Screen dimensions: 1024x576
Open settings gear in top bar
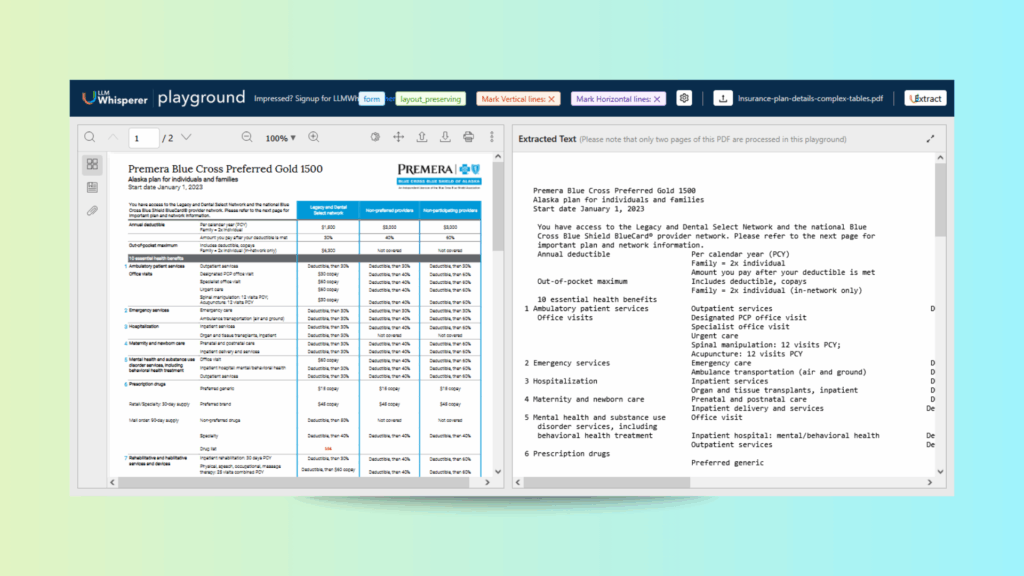(684, 98)
